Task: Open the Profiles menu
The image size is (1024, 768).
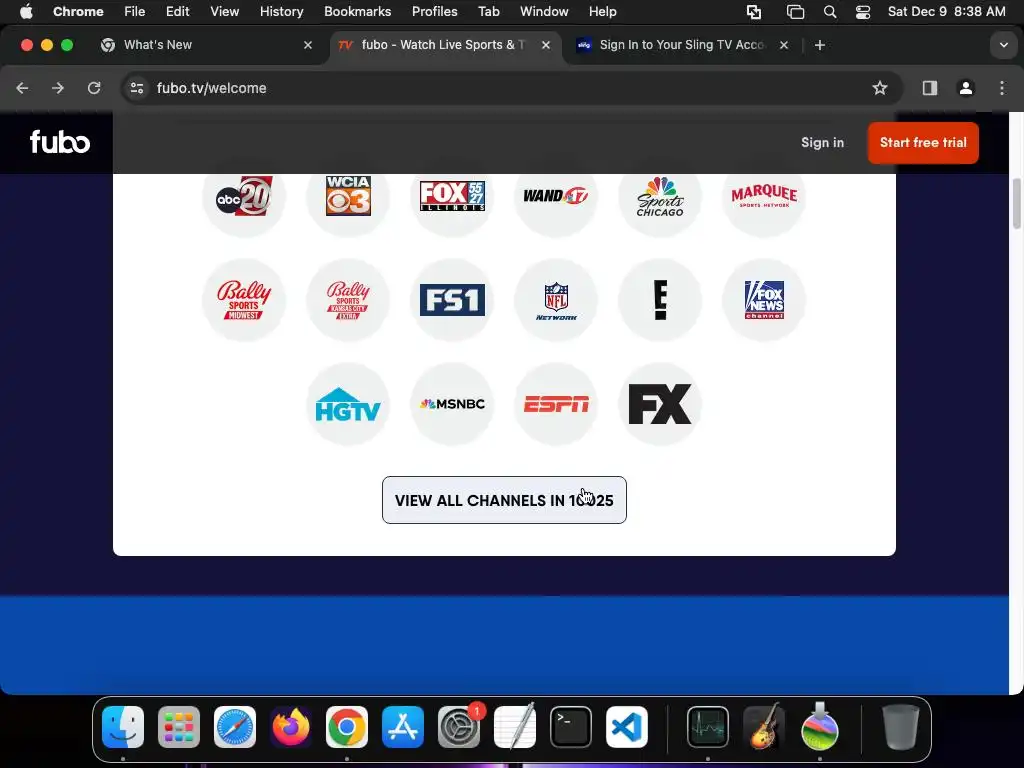Action: (434, 11)
